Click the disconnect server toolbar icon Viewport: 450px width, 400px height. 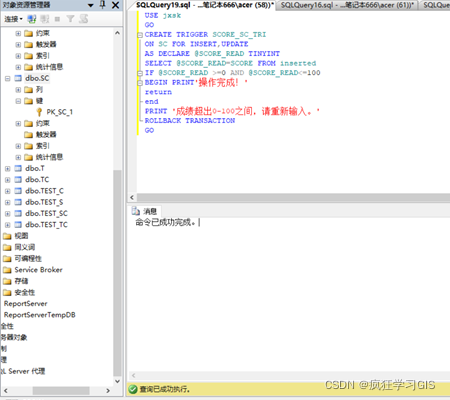(x=45, y=19)
